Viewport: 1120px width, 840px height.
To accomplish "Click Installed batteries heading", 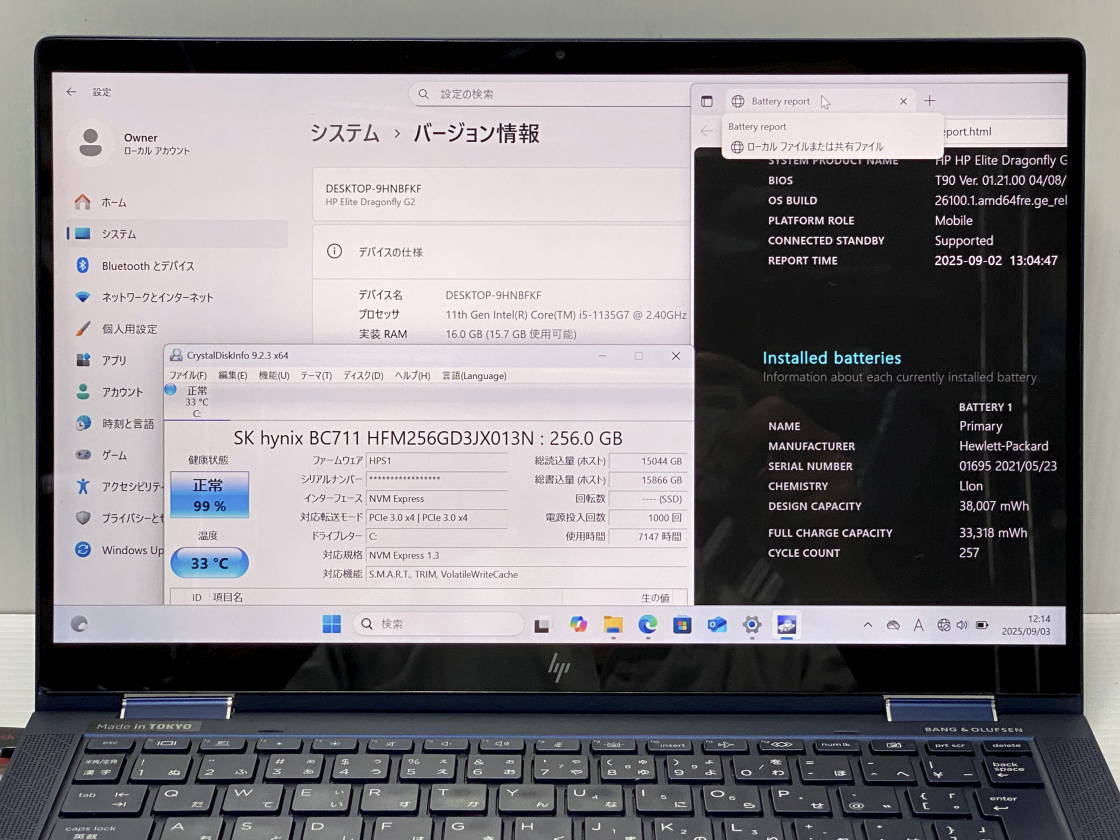I will [x=831, y=358].
